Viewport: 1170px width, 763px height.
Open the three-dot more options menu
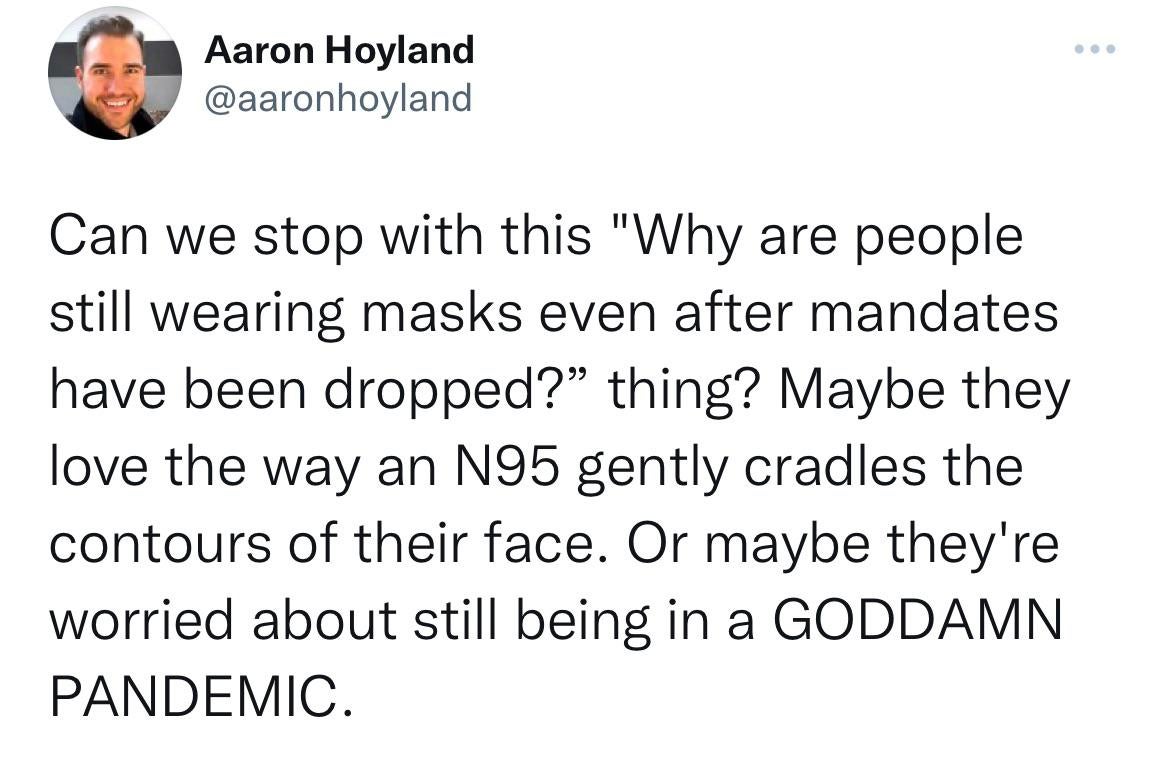pos(1095,49)
